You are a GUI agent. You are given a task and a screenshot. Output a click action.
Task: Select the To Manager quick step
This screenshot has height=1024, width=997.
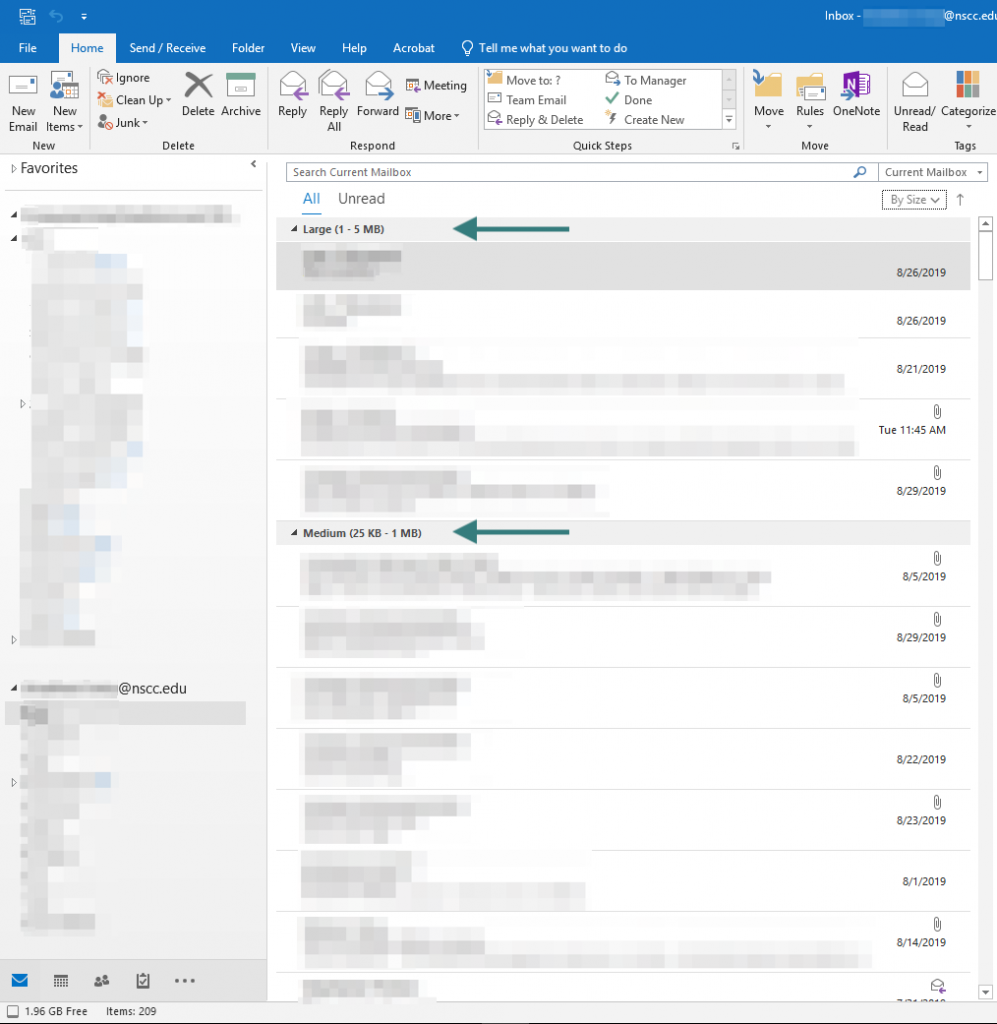click(x=646, y=80)
